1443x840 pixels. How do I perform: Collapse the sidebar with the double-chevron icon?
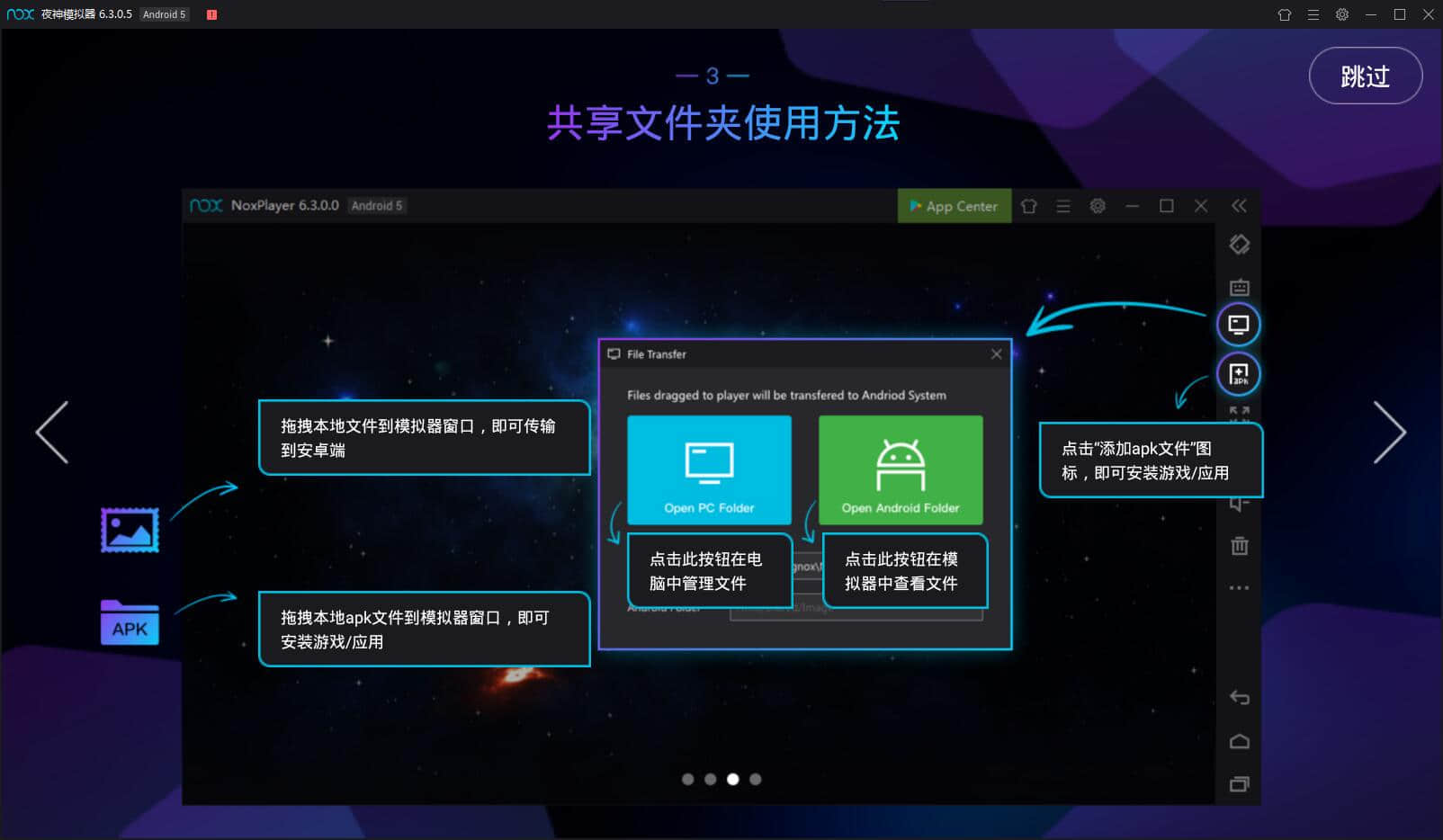click(1239, 206)
